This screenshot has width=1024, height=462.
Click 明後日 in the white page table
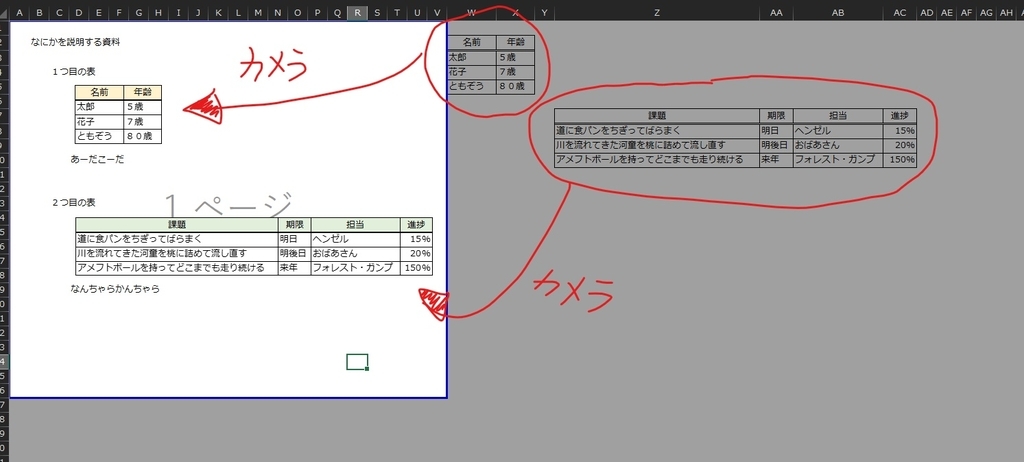coord(295,254)
